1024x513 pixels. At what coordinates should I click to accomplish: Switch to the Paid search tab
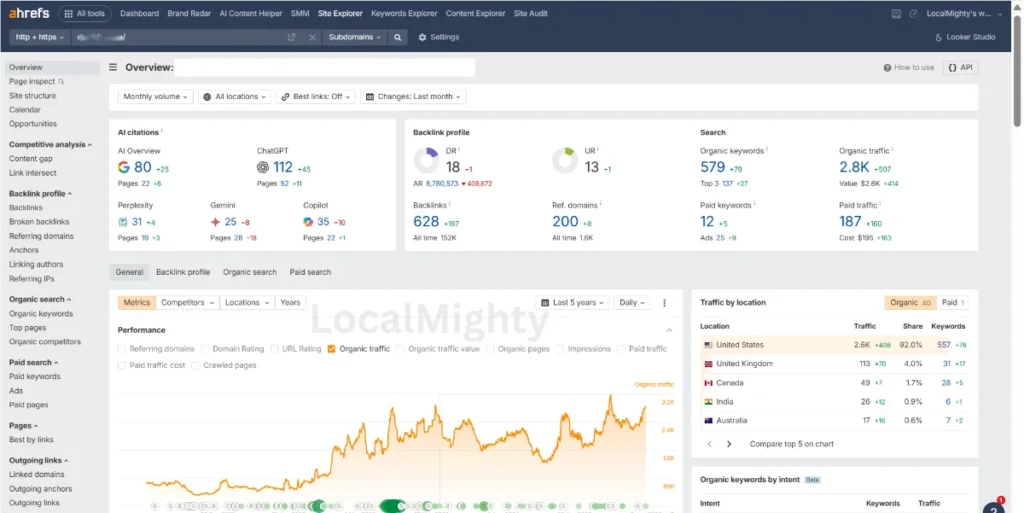pyautogui.click(x=310, y=272)
